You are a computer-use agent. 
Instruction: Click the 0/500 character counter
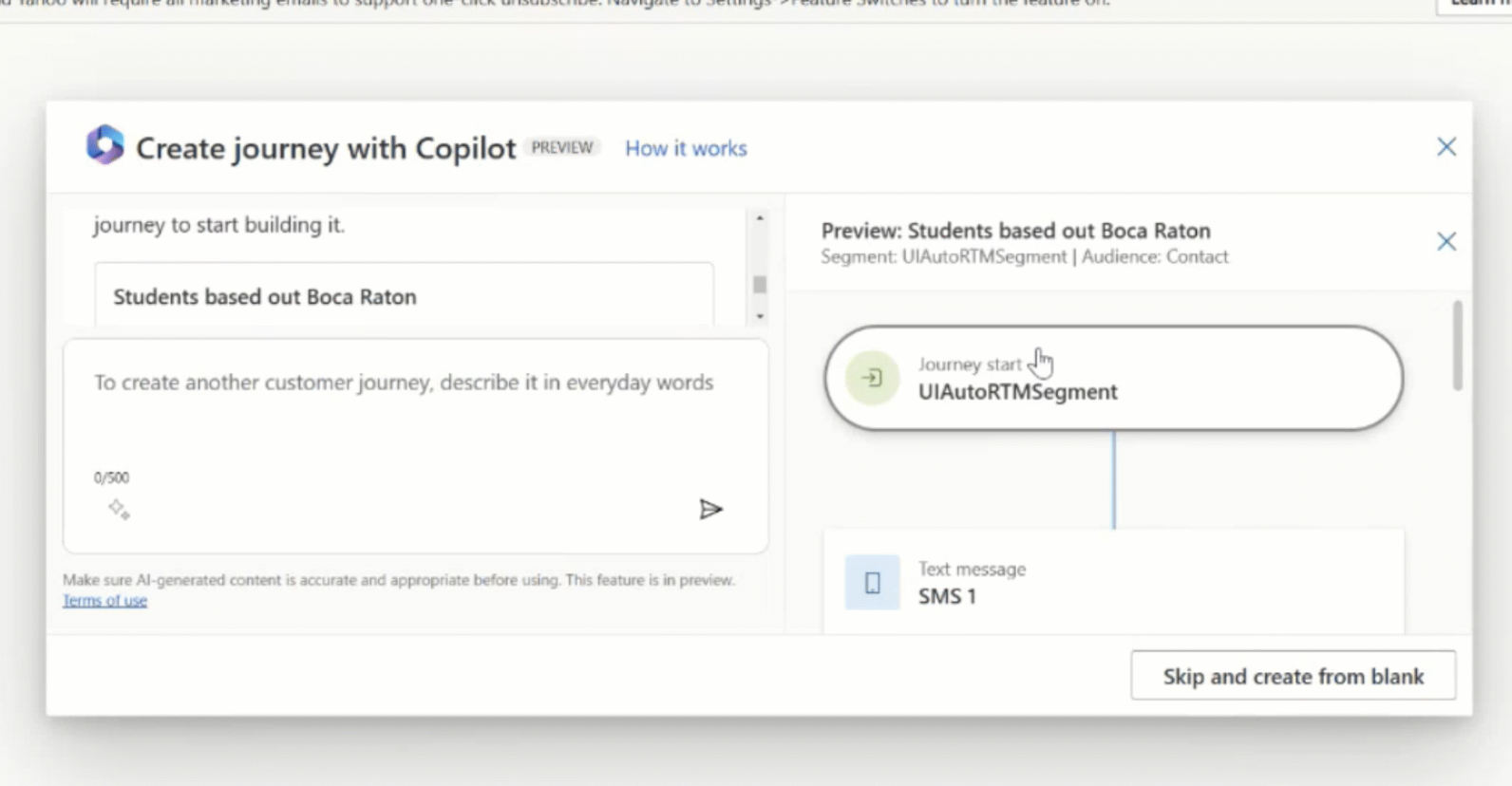point(111,477)
